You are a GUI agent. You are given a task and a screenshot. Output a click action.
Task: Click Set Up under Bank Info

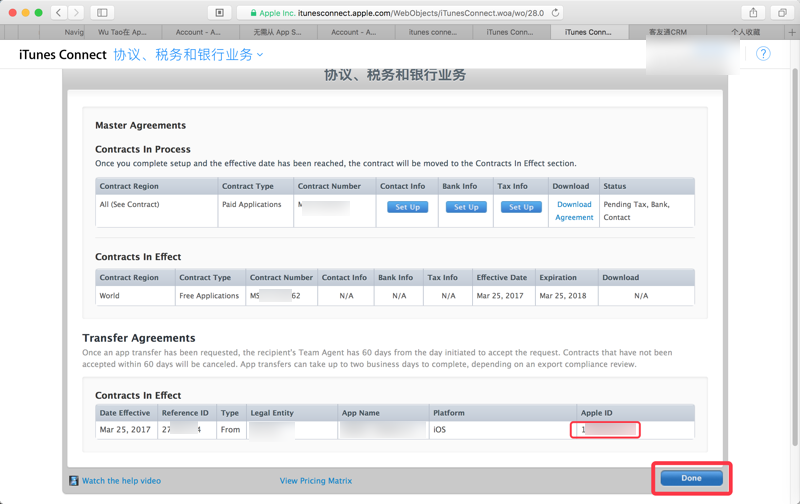click(466, 207)
